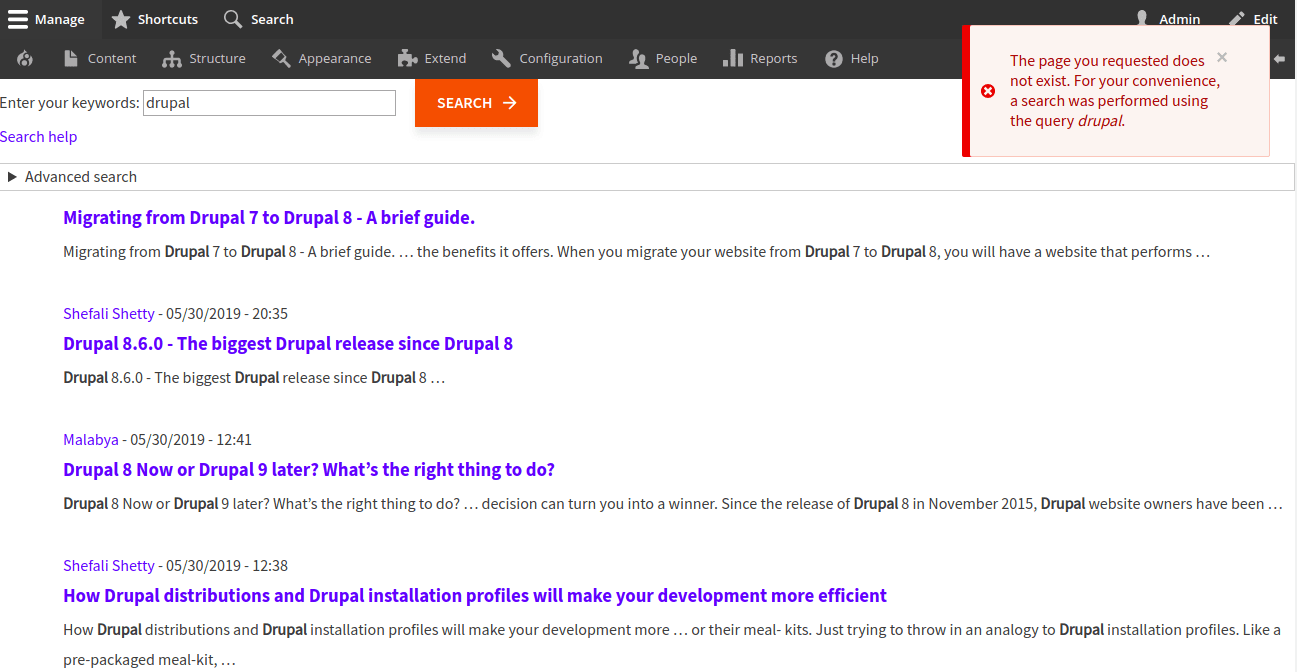Screen dimensions: 1297x672
Task: Click the date text 05/30/2019 - 12:41
Action: 191,440
